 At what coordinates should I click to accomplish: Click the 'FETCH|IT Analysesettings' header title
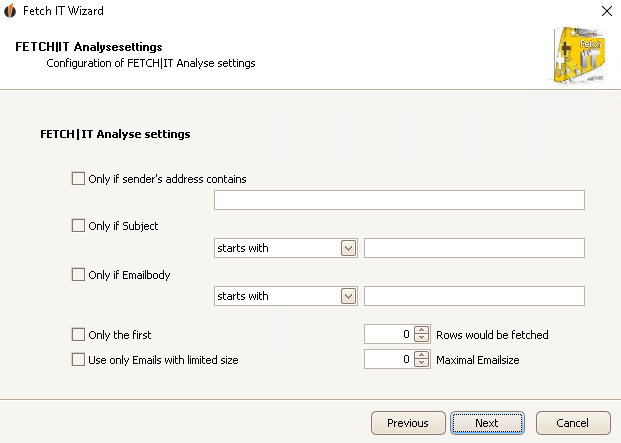tap(89, 47)
